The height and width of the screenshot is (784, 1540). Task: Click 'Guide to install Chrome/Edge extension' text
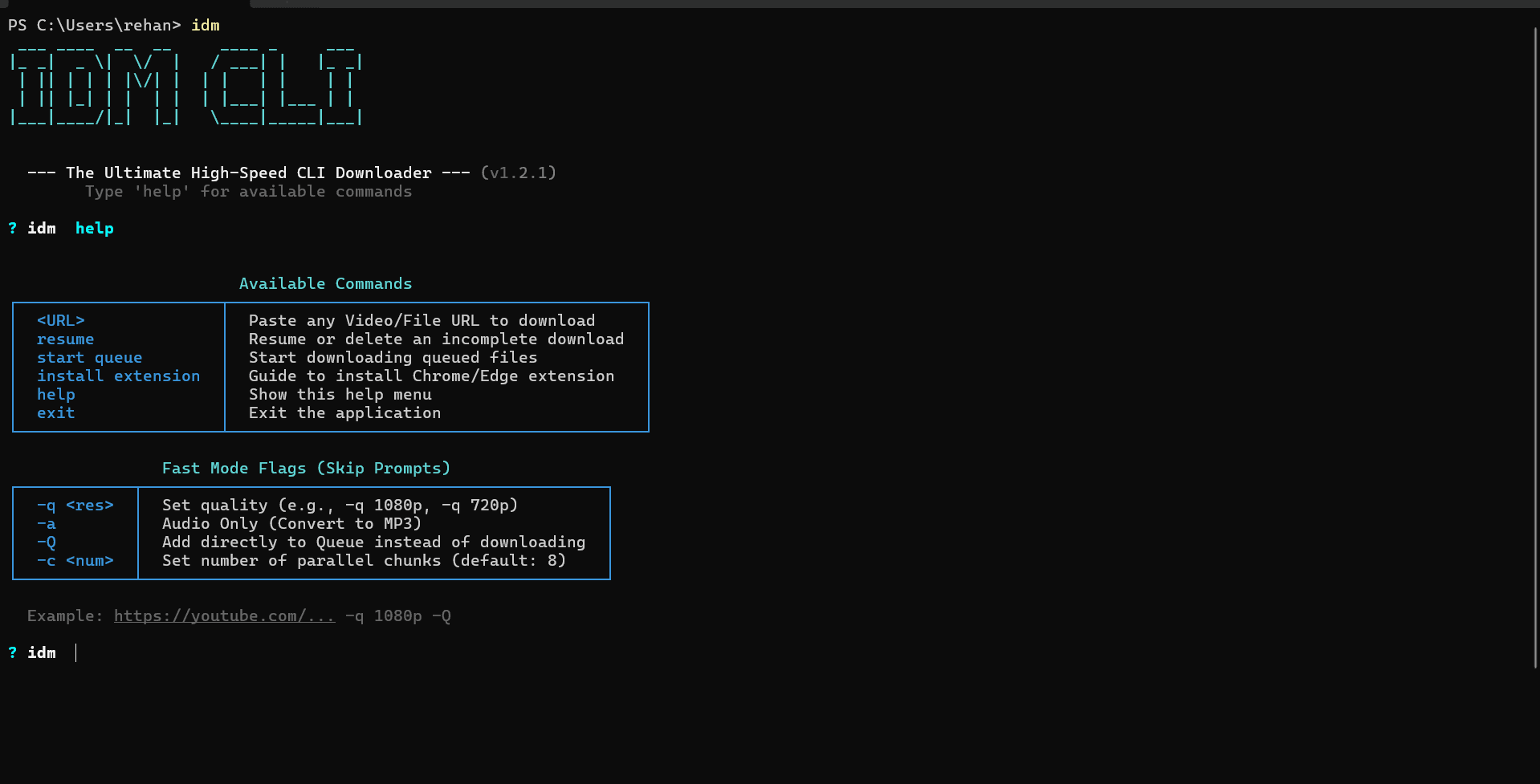click(x=431, y=376)
